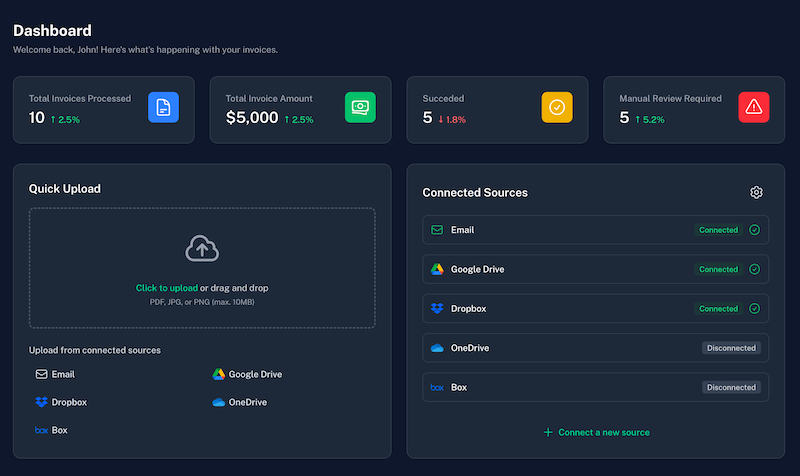Click the green money icon on Invoice Amount card
The width and height of the screenshot is (800, 476).
360,107
